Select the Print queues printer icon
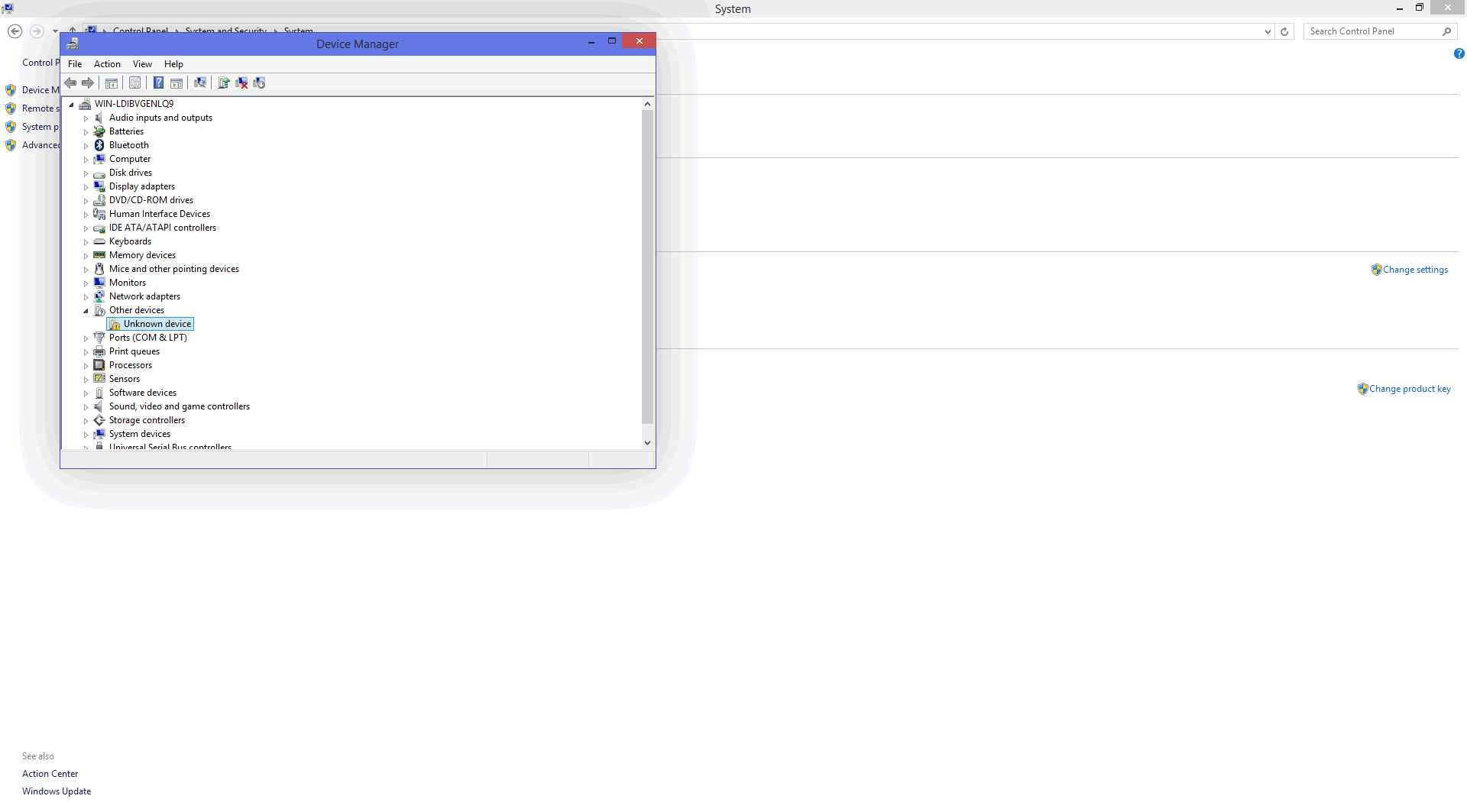Viewport: 1467px width, 812px height. 99,351
